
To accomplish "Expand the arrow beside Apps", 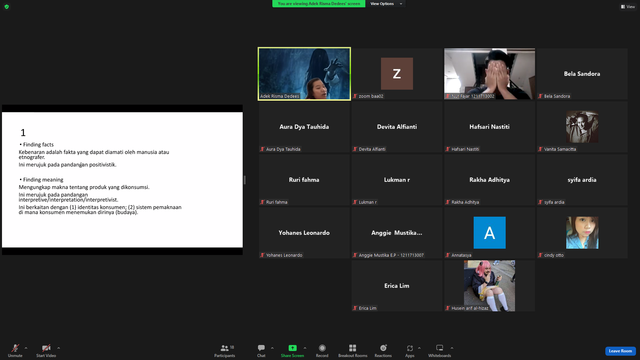I will (x=419, y=348).
